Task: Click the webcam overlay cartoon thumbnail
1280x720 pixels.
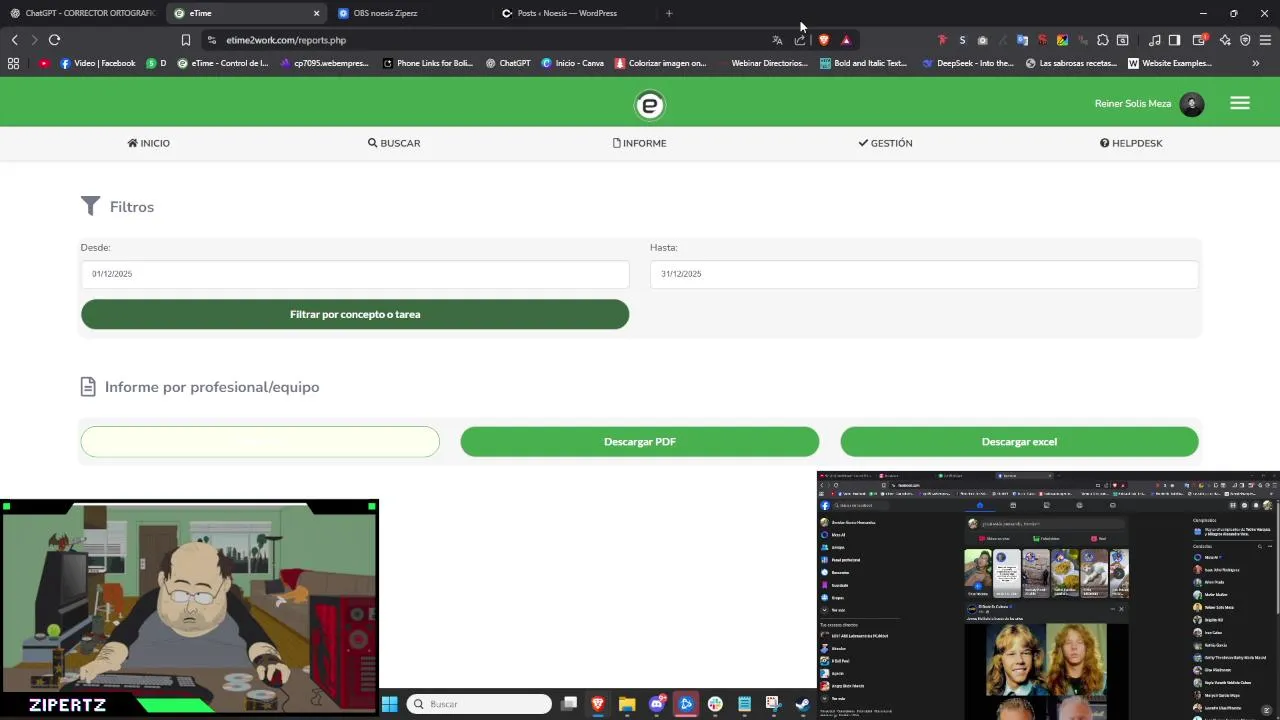Action: [x=189, y=608]
